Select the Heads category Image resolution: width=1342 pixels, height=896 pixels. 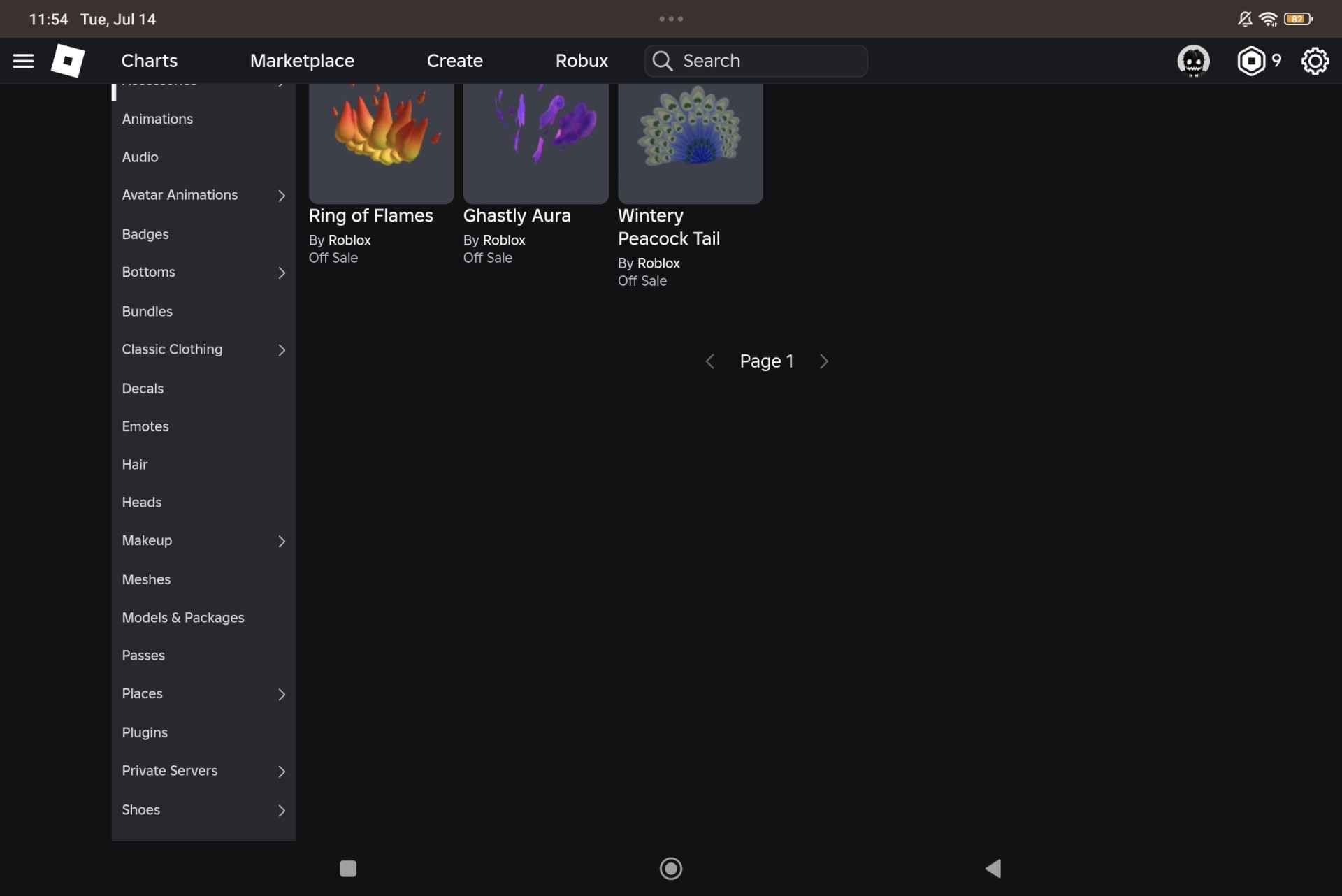141,502
